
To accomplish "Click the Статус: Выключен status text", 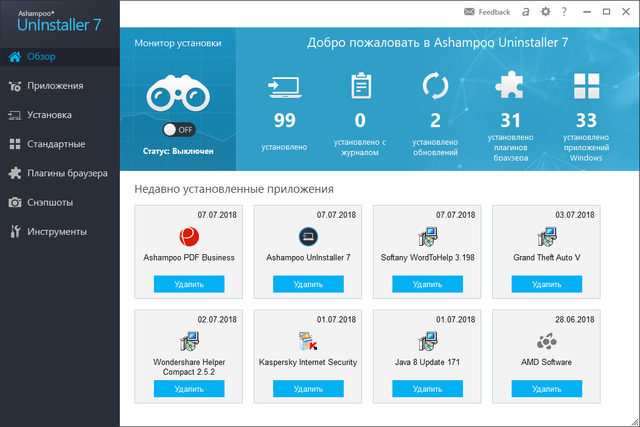I will (178, 151).
